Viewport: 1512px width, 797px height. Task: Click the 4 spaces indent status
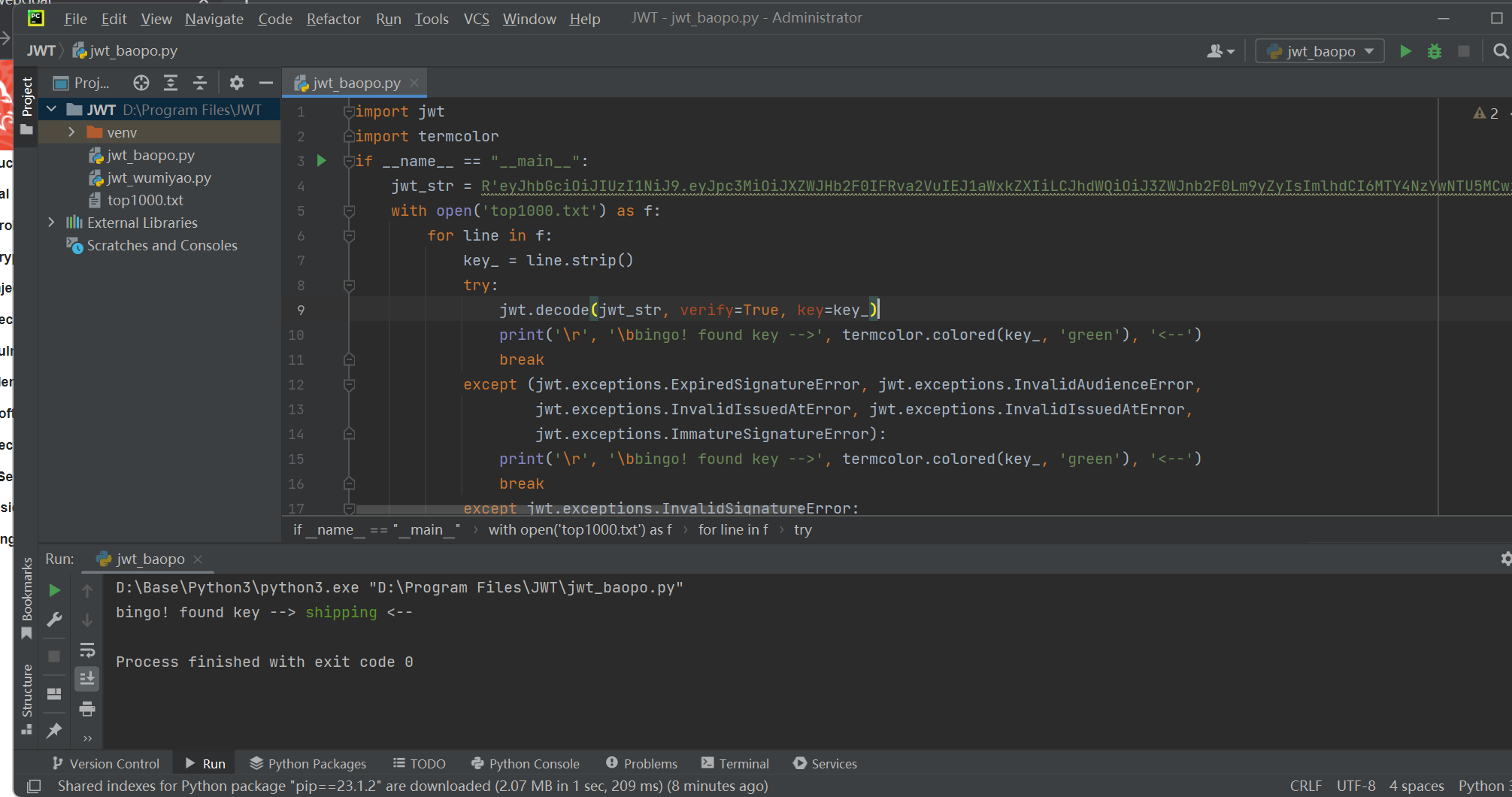(1417, 786)
